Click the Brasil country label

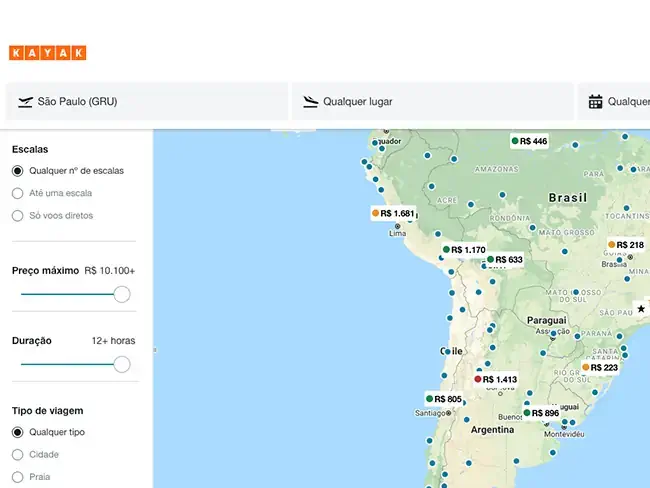tap(568, 198)
